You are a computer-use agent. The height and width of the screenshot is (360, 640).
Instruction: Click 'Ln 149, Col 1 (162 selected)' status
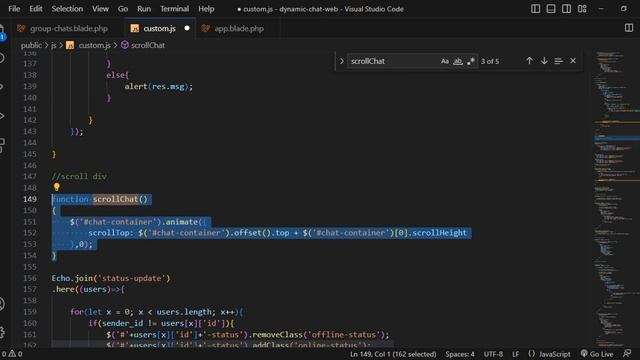[x=393, y=354]
